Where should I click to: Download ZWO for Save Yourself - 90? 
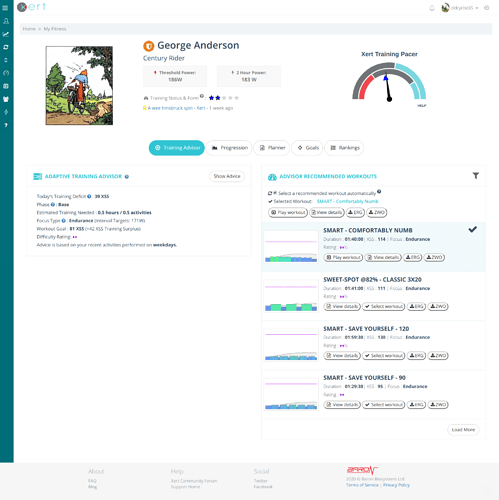click(x=438, y=405)
